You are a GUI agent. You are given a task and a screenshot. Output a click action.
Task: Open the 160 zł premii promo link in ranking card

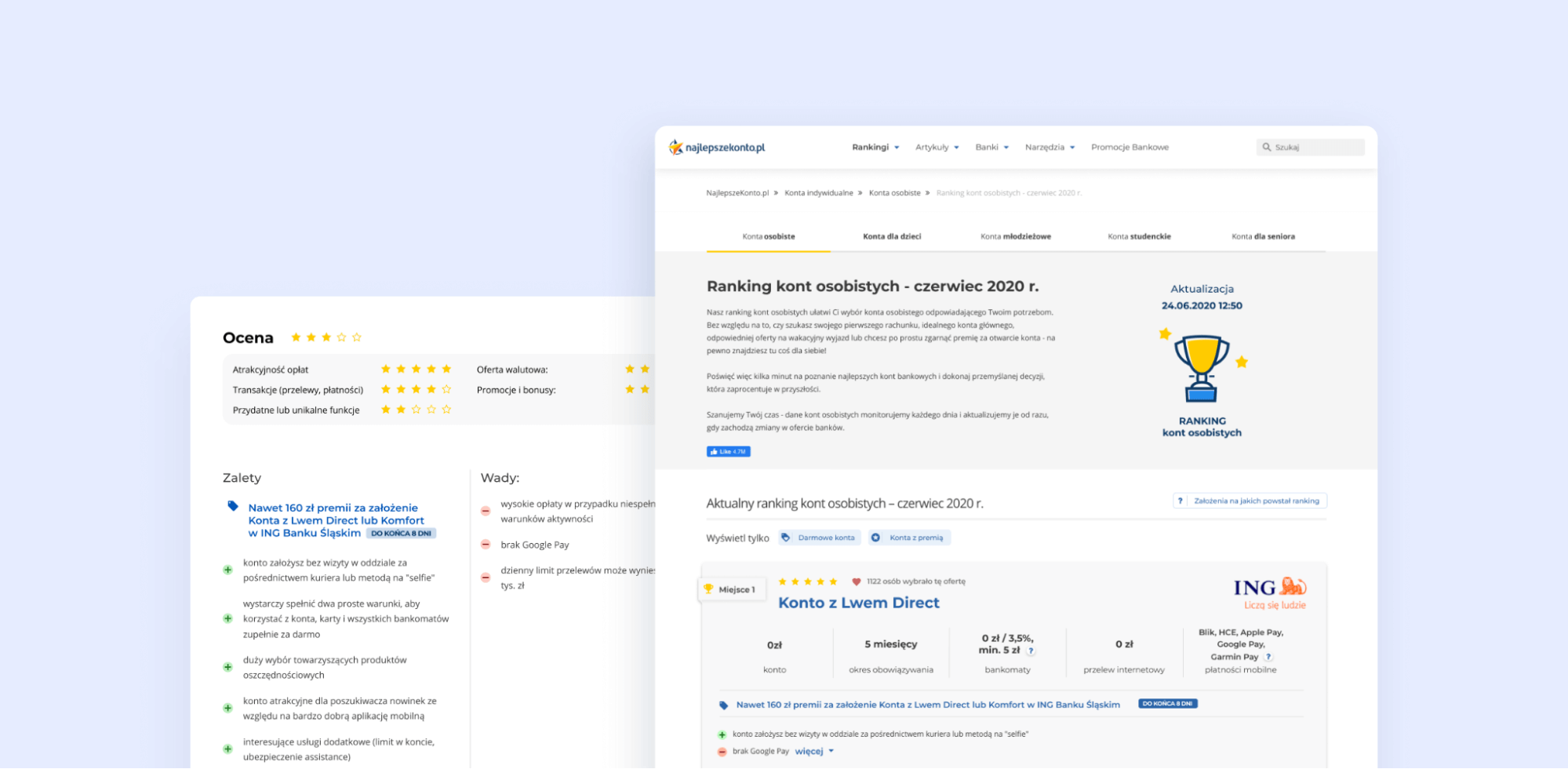coord(928,705)
